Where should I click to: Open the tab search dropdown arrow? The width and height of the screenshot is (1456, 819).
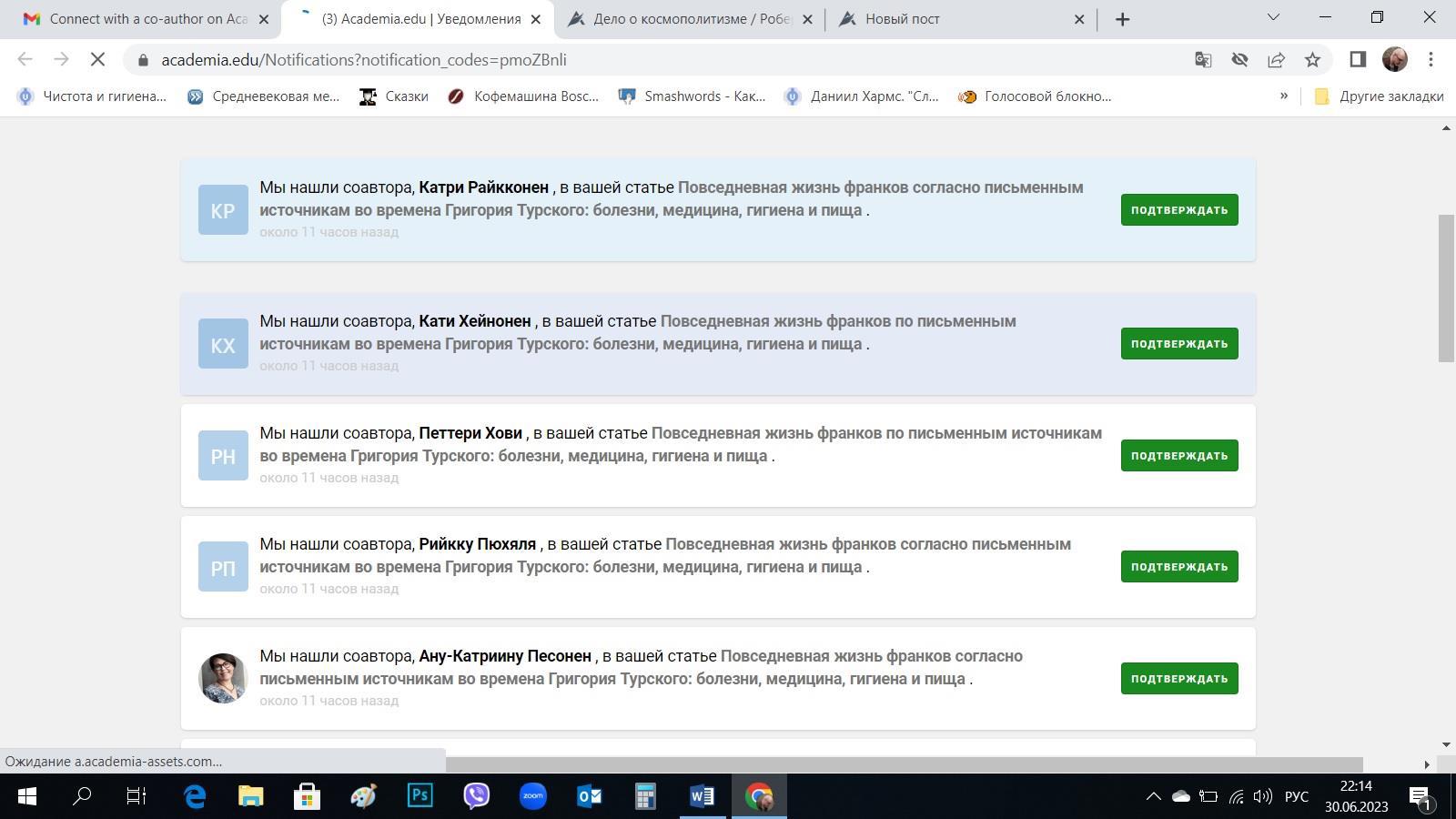point(1273,18)
